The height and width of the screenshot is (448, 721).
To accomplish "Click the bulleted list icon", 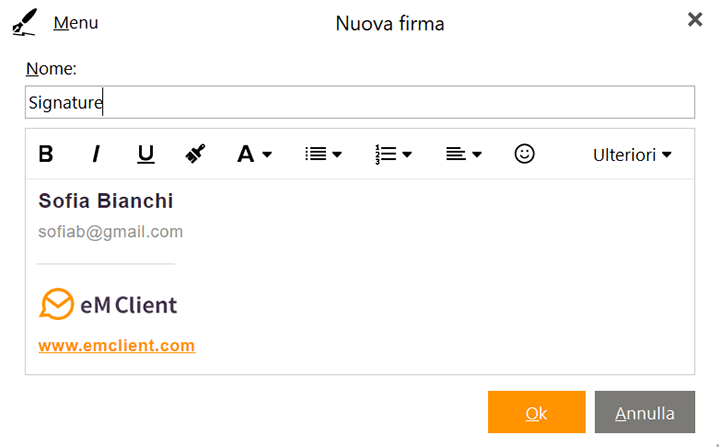I will [x=315, y=154].
